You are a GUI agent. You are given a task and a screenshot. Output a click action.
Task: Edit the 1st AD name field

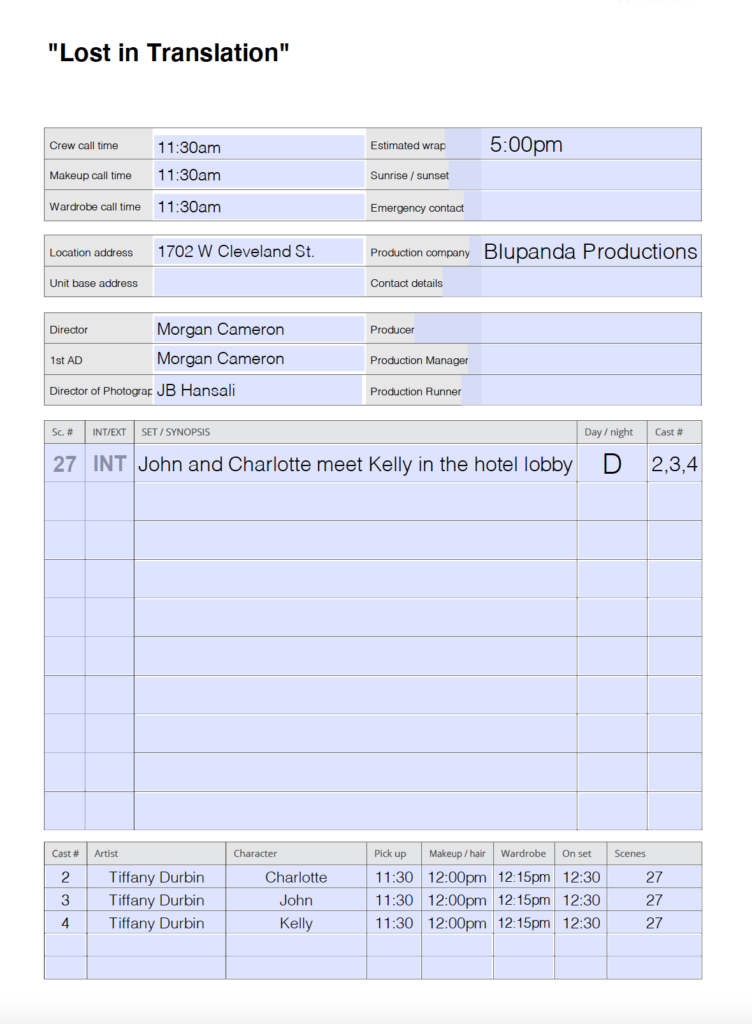point(258,359)
